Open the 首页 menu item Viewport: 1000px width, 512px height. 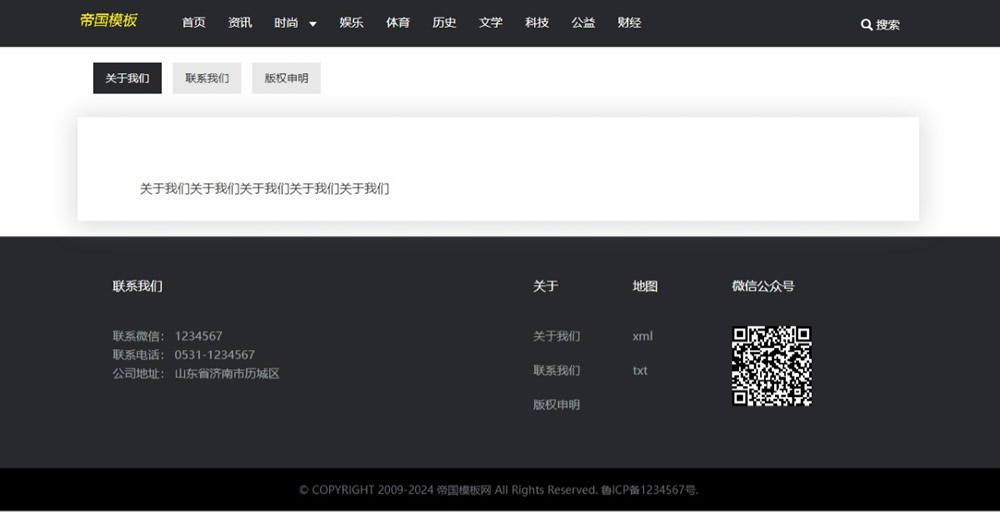point(193,23)
